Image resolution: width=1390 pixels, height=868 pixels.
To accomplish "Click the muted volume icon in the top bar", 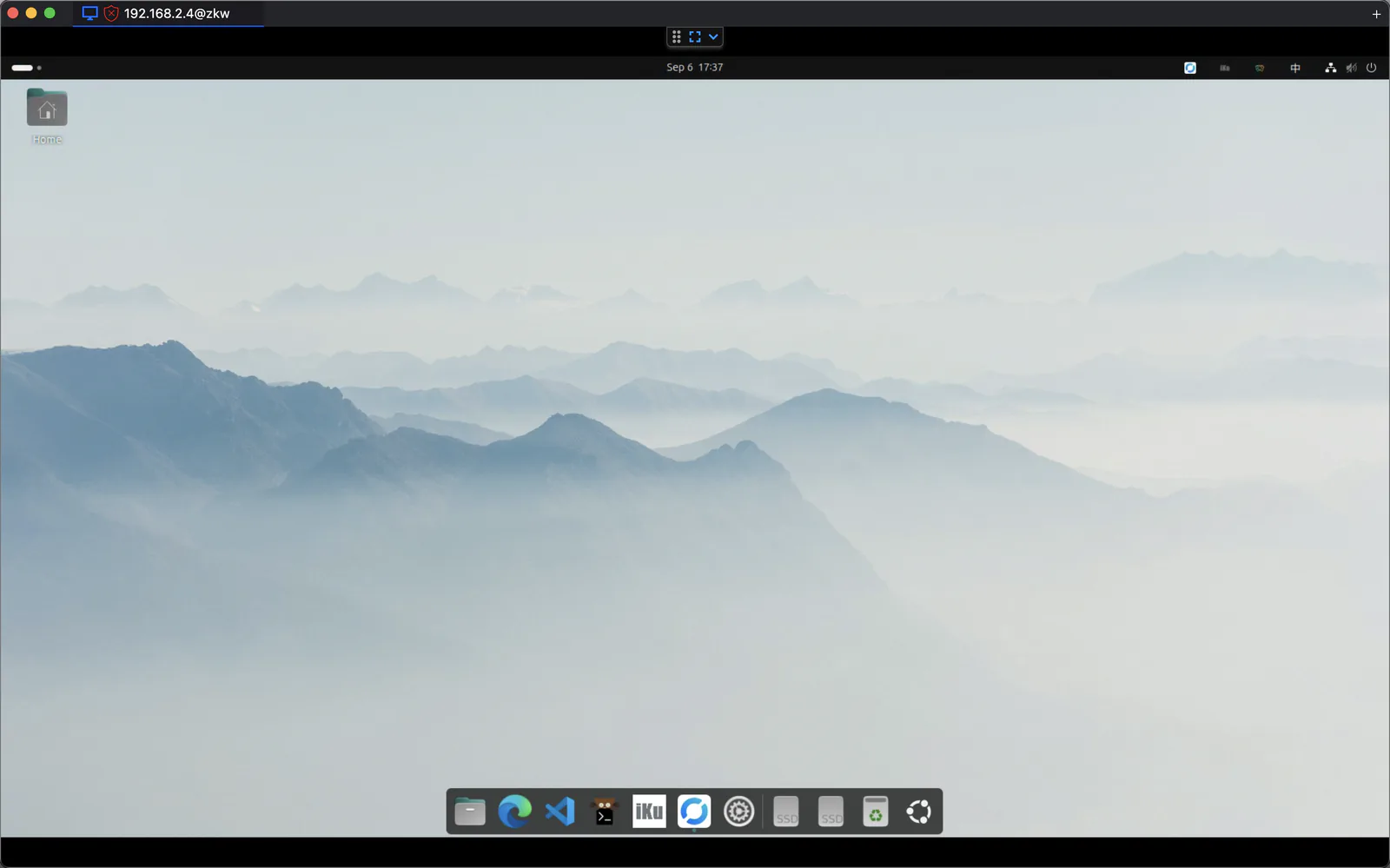I will [1351, 68].
